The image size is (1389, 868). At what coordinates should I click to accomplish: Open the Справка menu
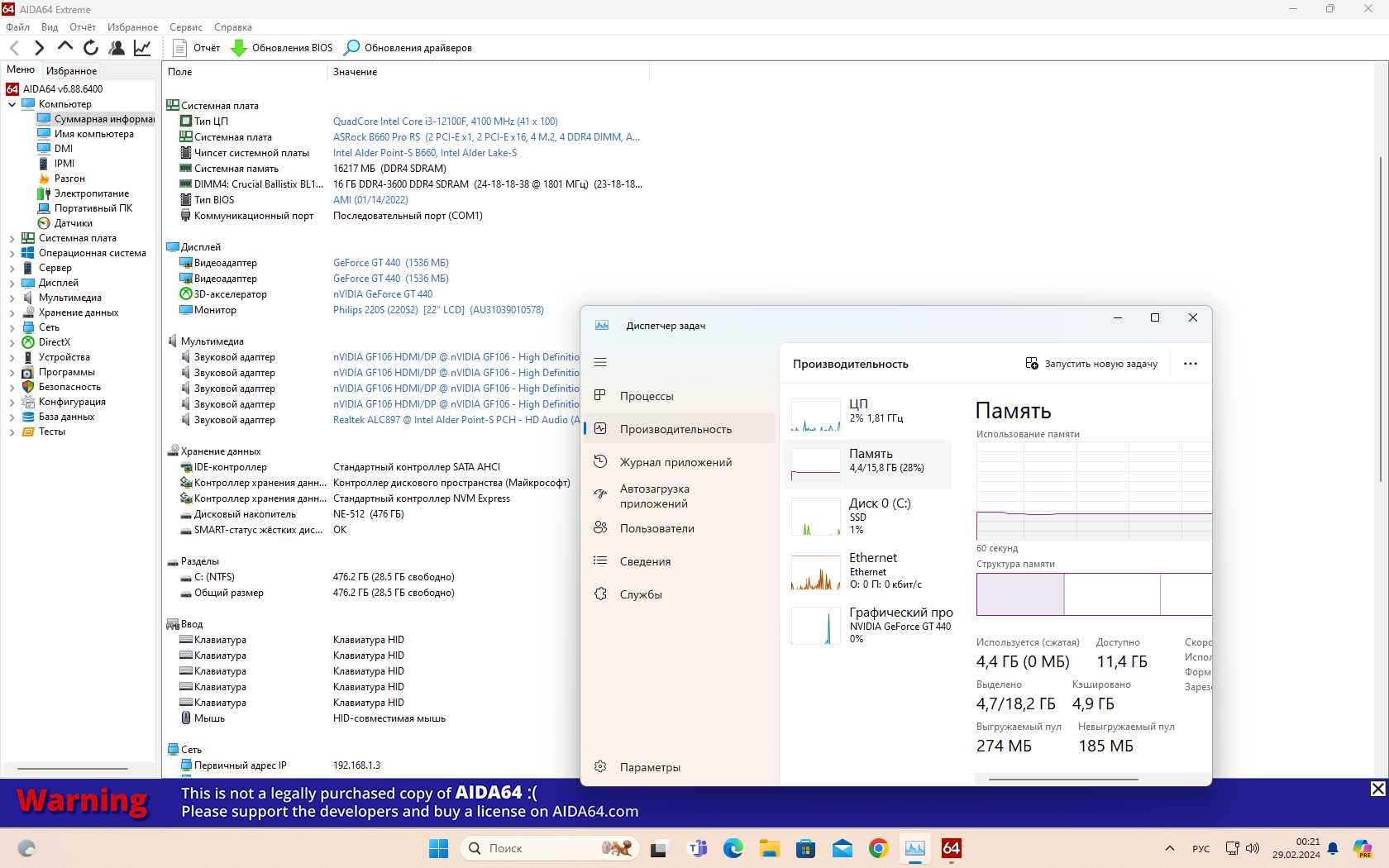pos(233,27)
